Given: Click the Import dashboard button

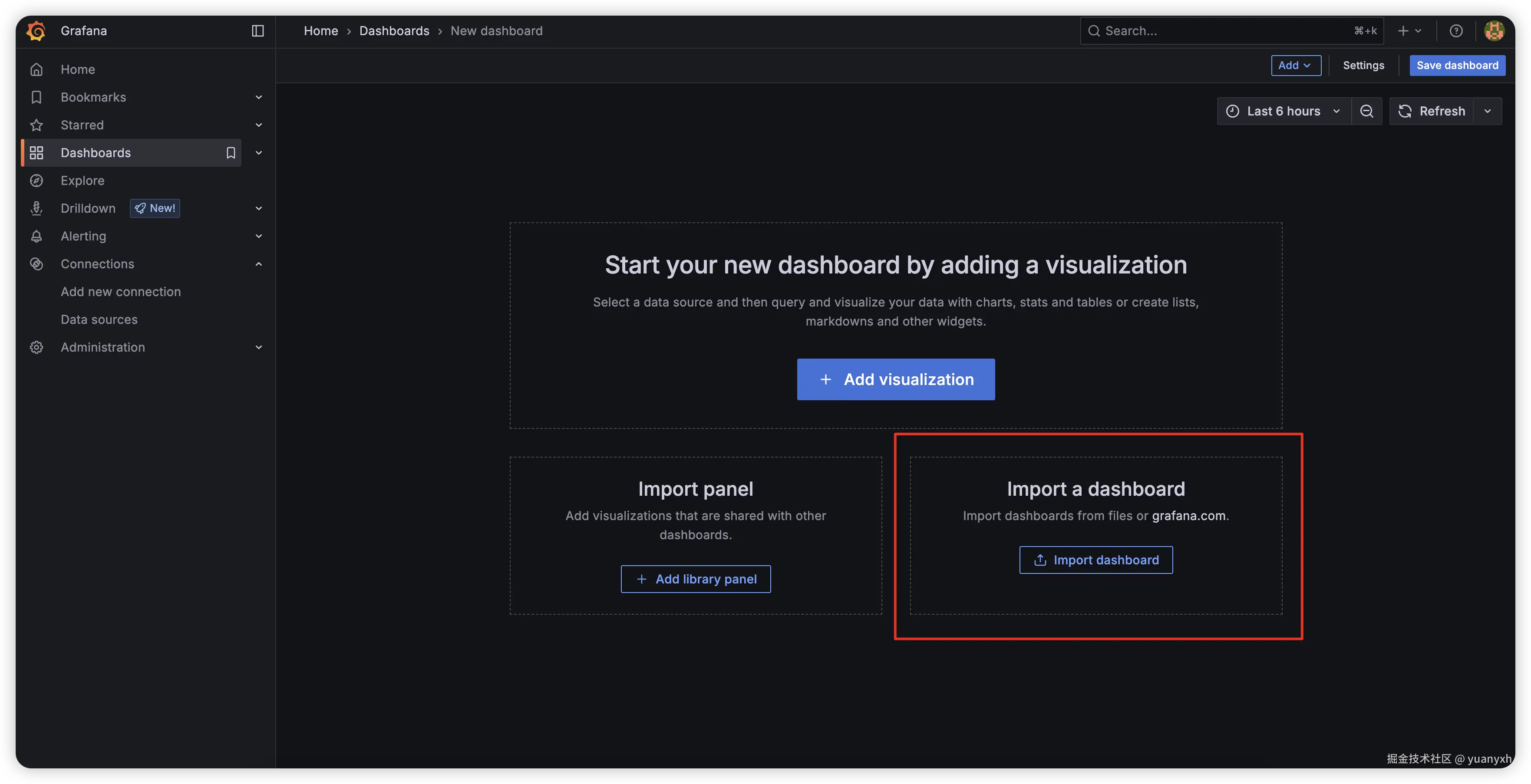Looking at the screenshot, I should click(1095, 559).
